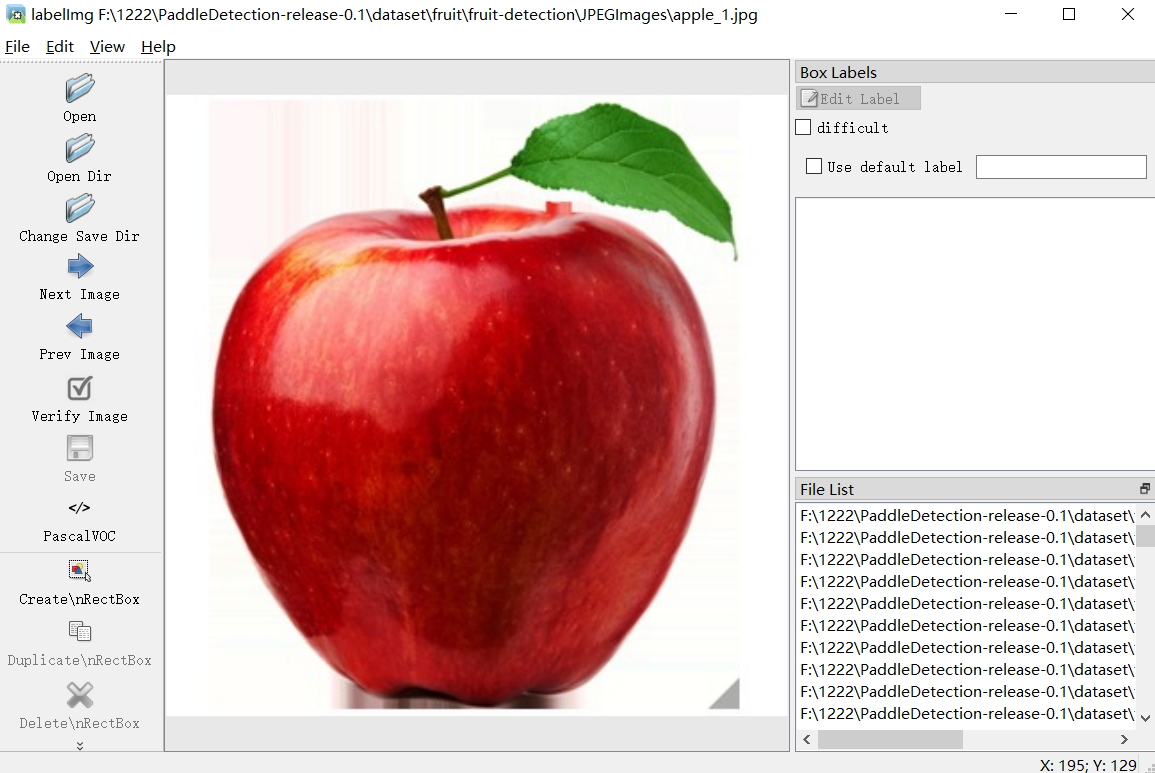The image size is (1155, 773).
Task: Close the labelImg window
Action: (x=1127, y=14)
